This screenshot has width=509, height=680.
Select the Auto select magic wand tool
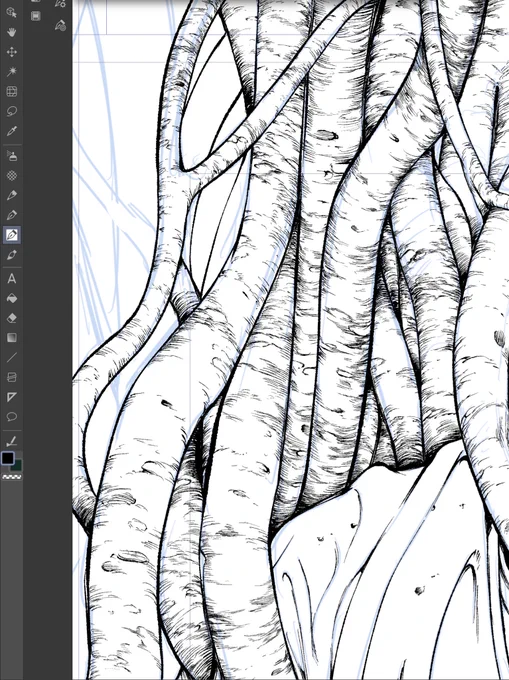coord(12,72)
